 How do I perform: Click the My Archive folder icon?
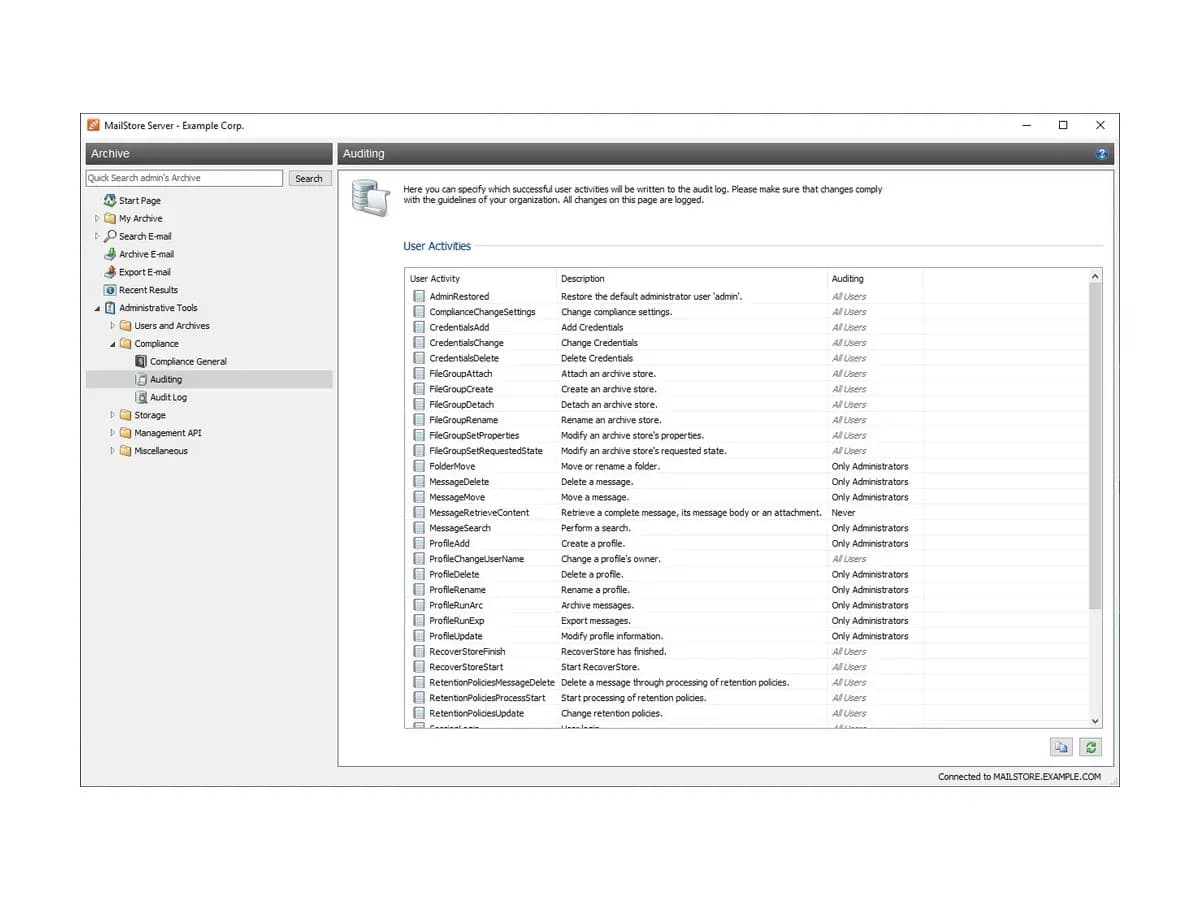click(x=110, y=218)
